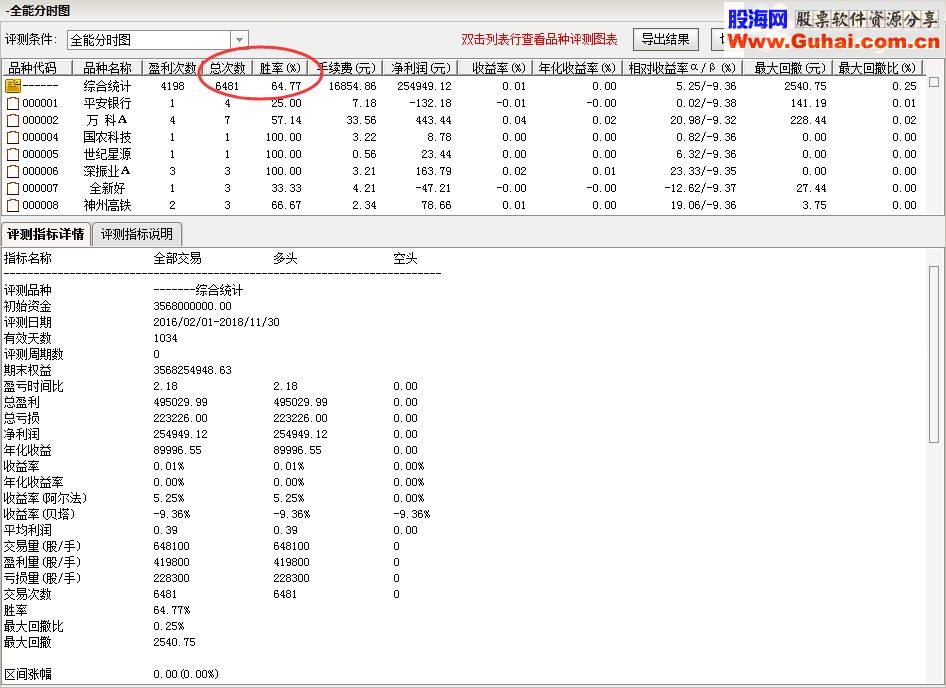
Task: Click the document icon beside 000001
Action: pos(13,103)
